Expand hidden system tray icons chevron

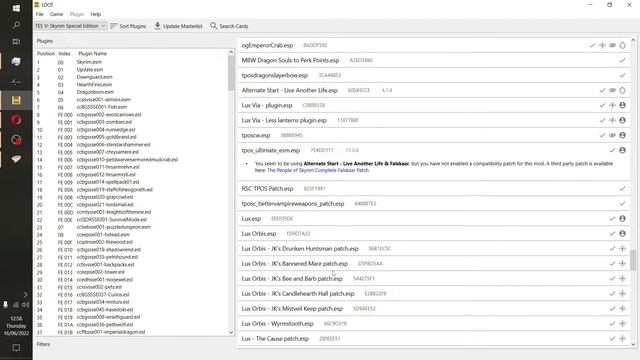click(x=25, y=294)
